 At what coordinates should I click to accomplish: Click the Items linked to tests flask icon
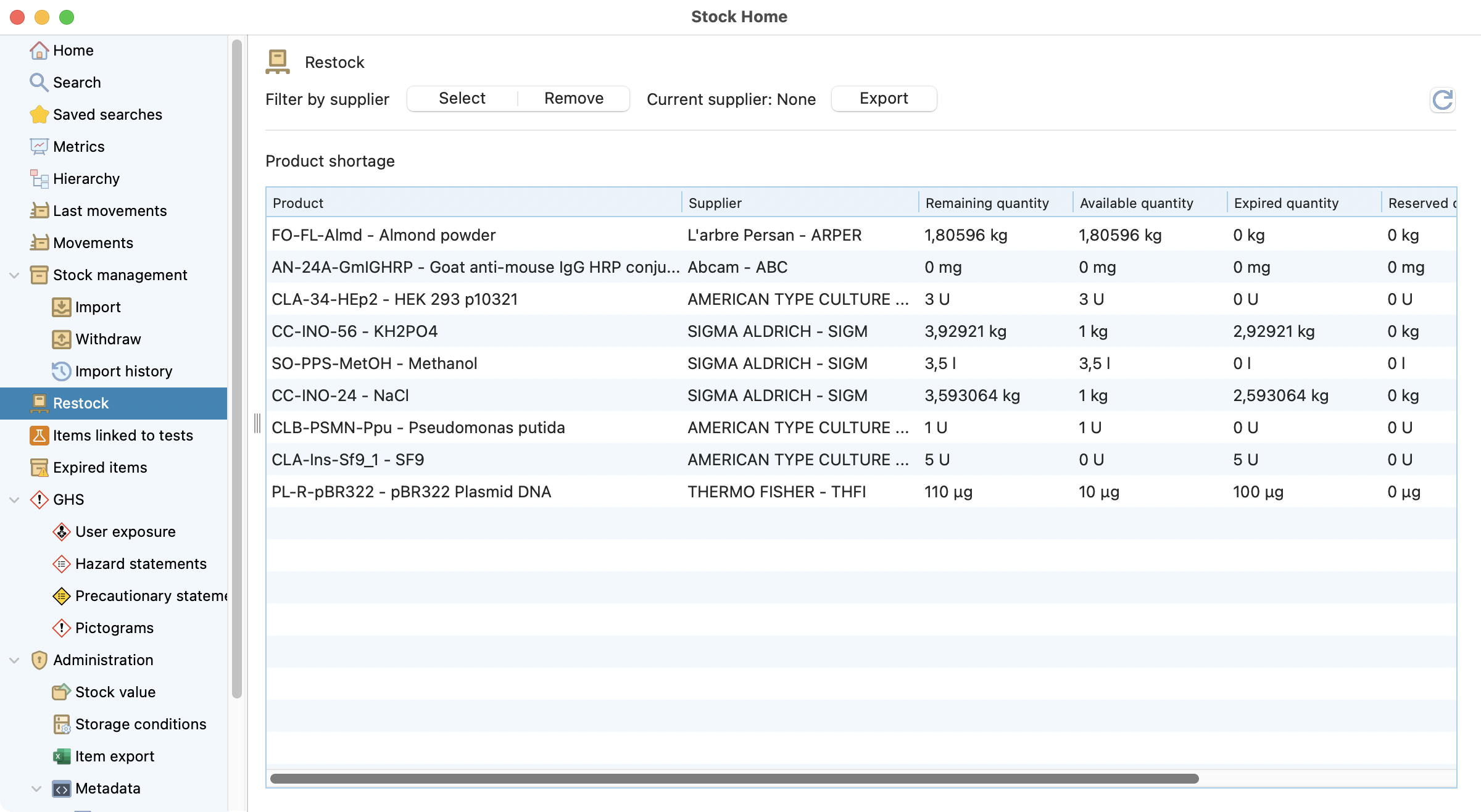click(x=39, y=436)
